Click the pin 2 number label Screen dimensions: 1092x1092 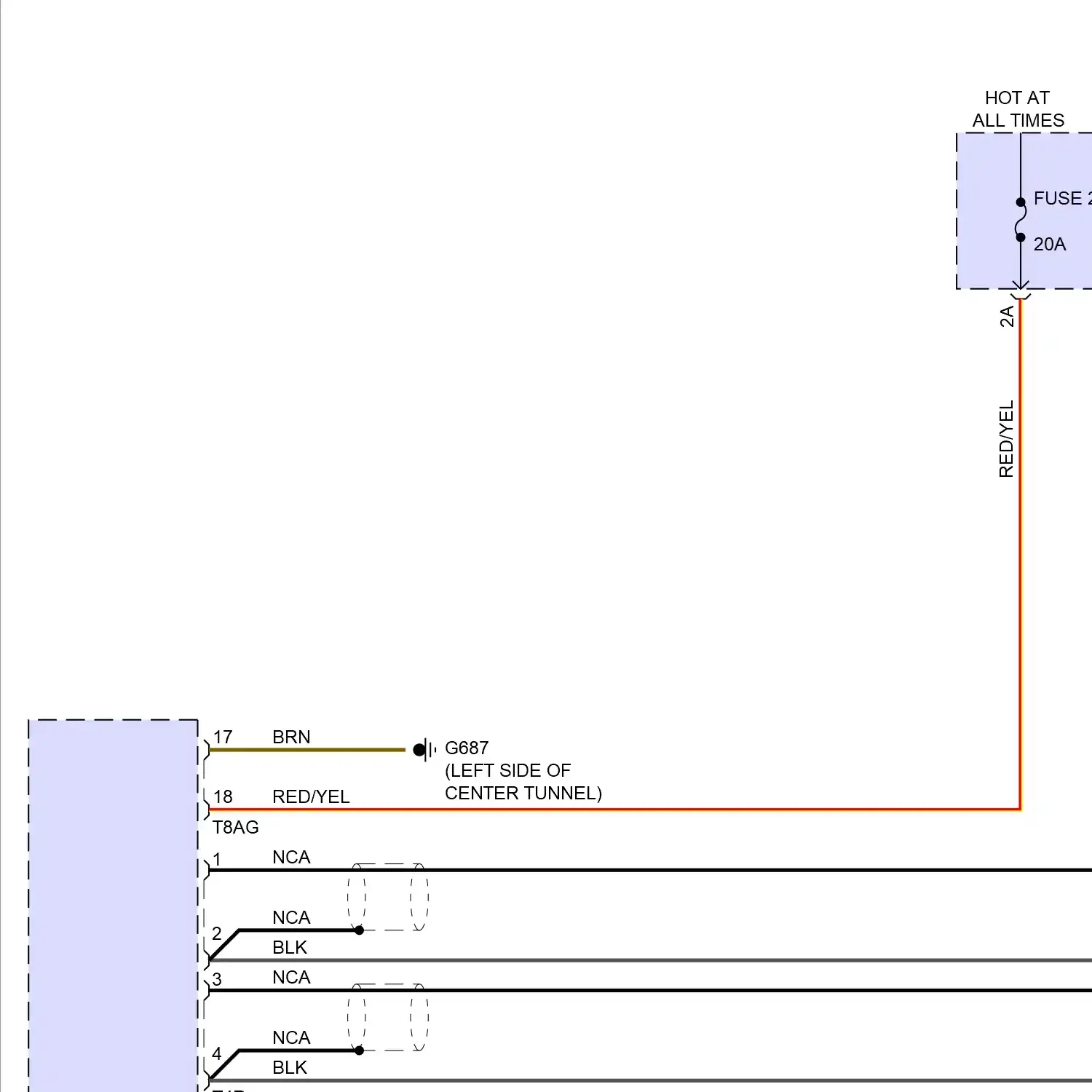coord(217,933)
